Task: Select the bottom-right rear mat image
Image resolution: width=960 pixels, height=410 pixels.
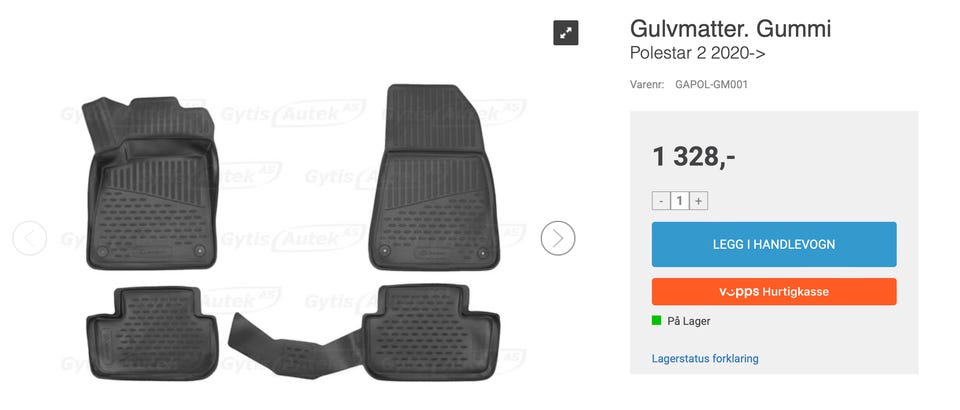Action: (x=431, y=332)
